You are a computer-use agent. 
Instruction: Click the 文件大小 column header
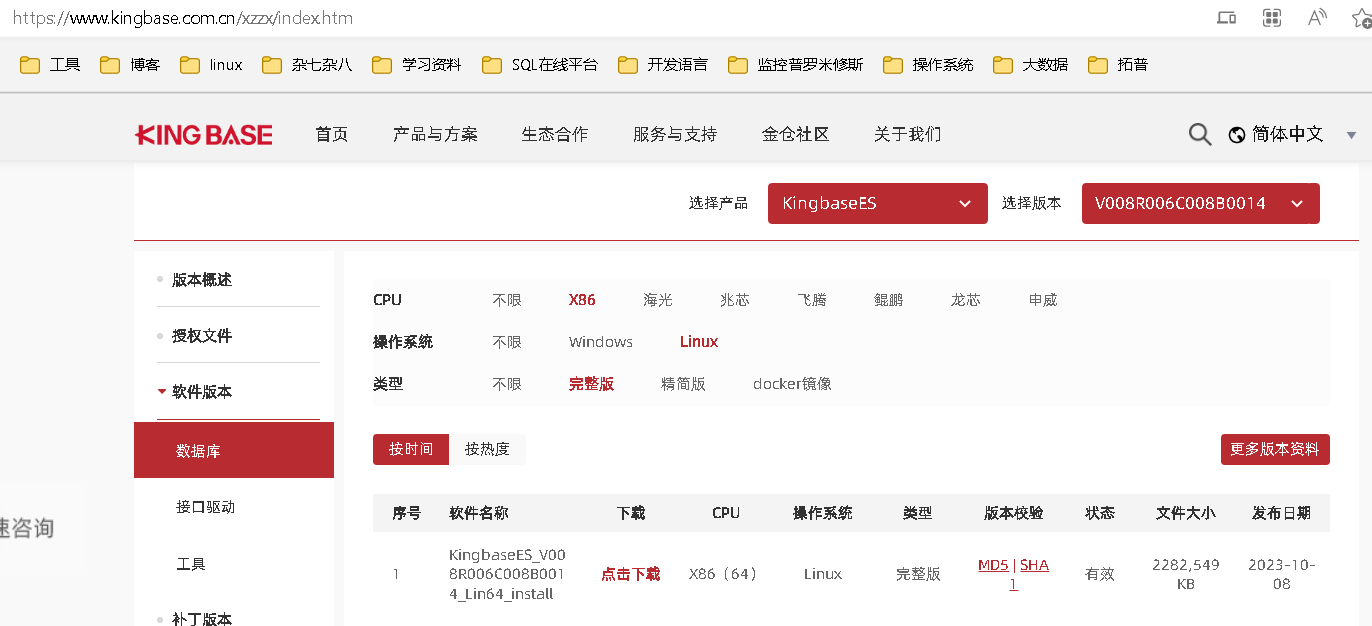click(1186, 513)
